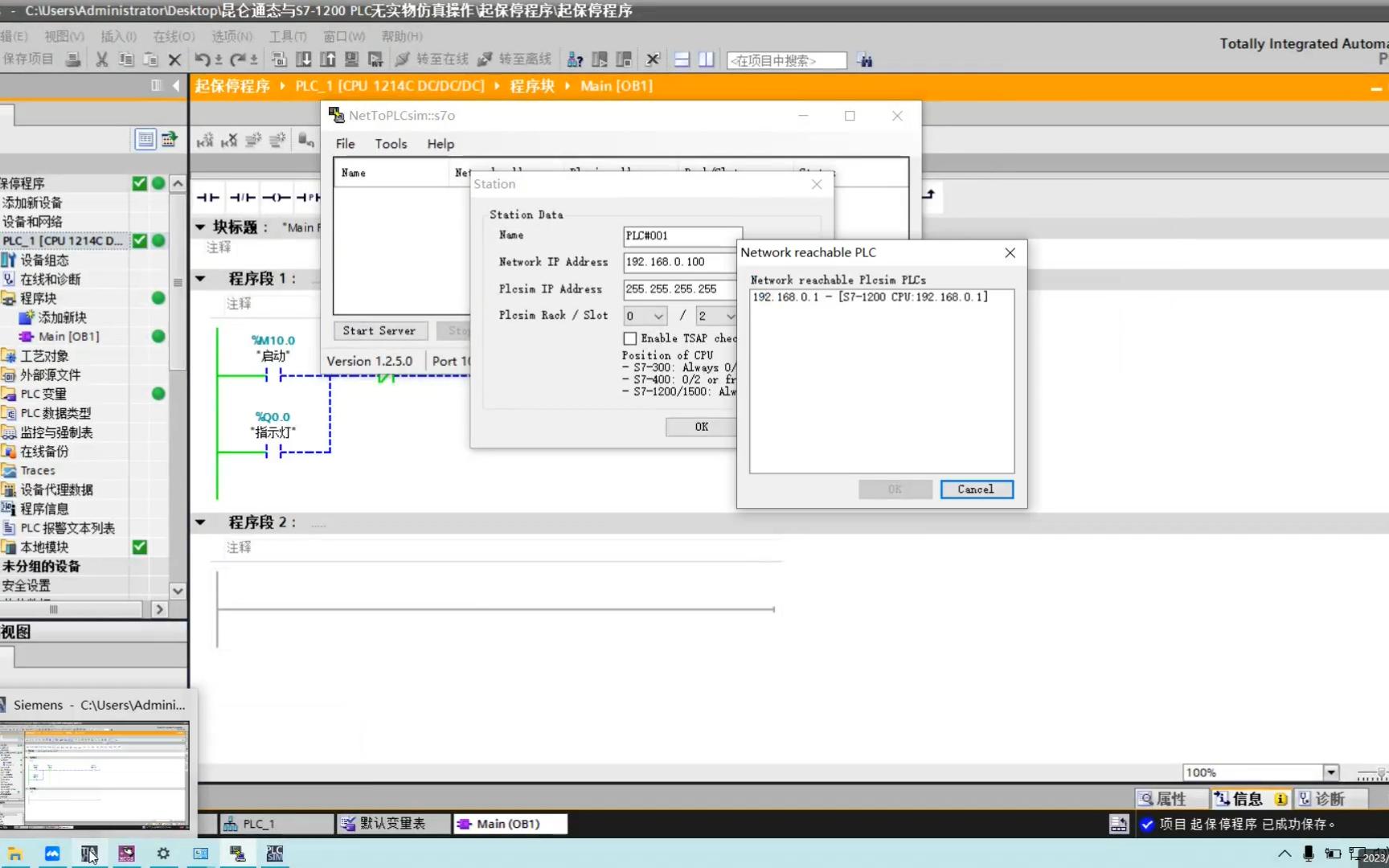Open the File menu in NetToPLCsim
This screenshot has width=1389, height=868.
(x=345, y=144)
